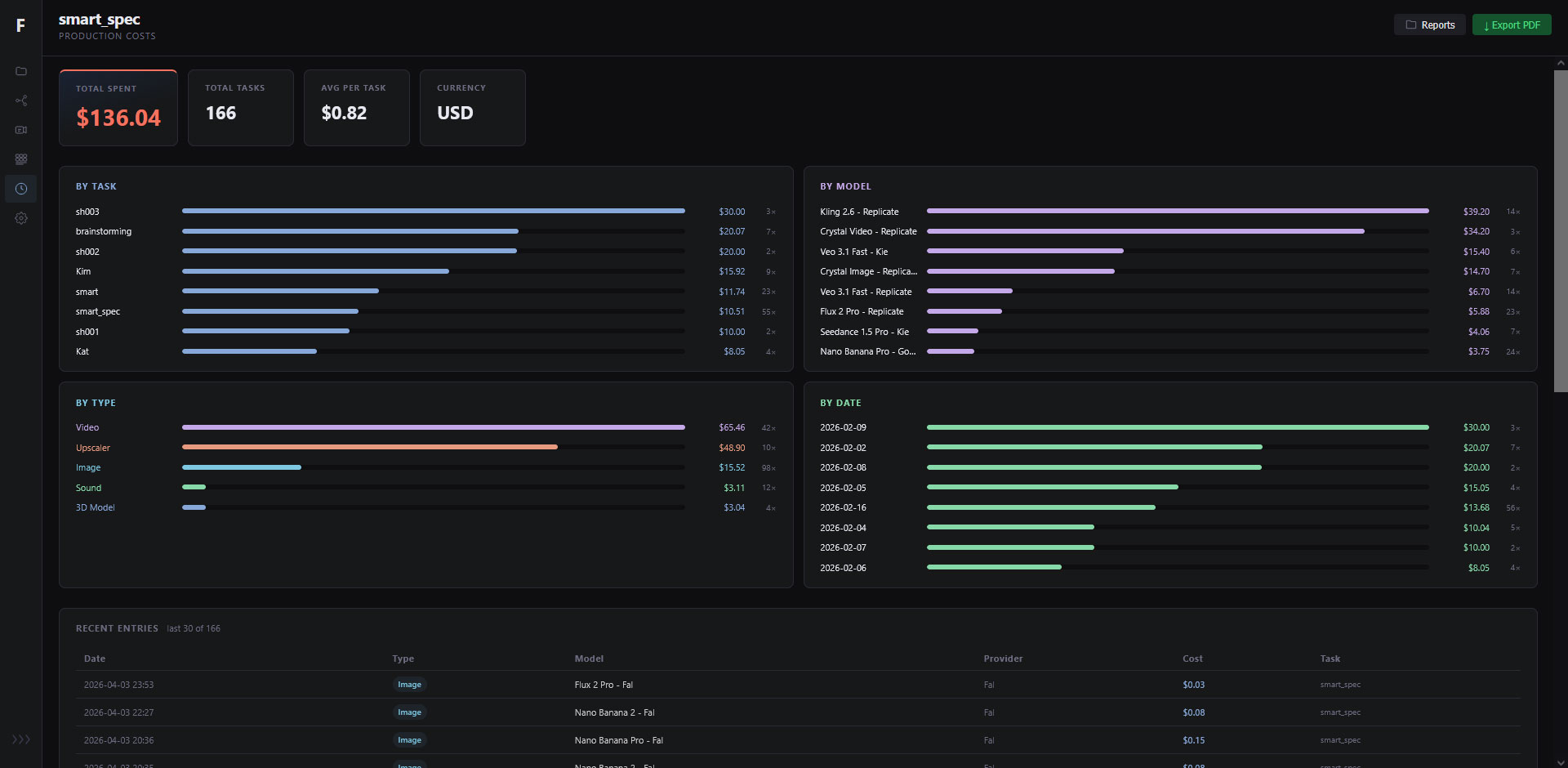The image size is (1568, 768).
Task: Click the Total Spent $136.04 card
Action: pyautogui.click(x=118, y=108)
